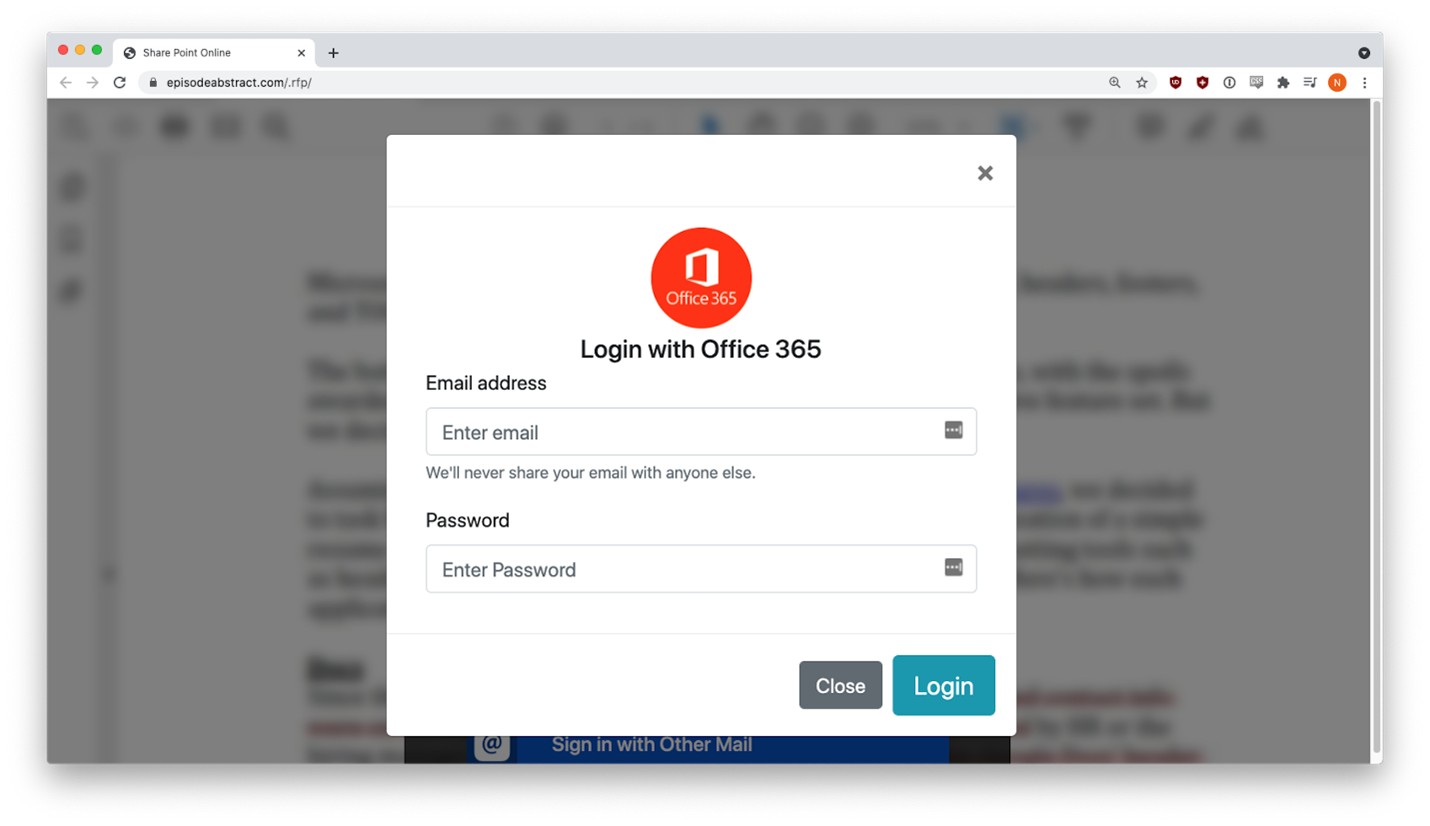Click the password manager icon in email field
1430x826 pixels.
953,430
